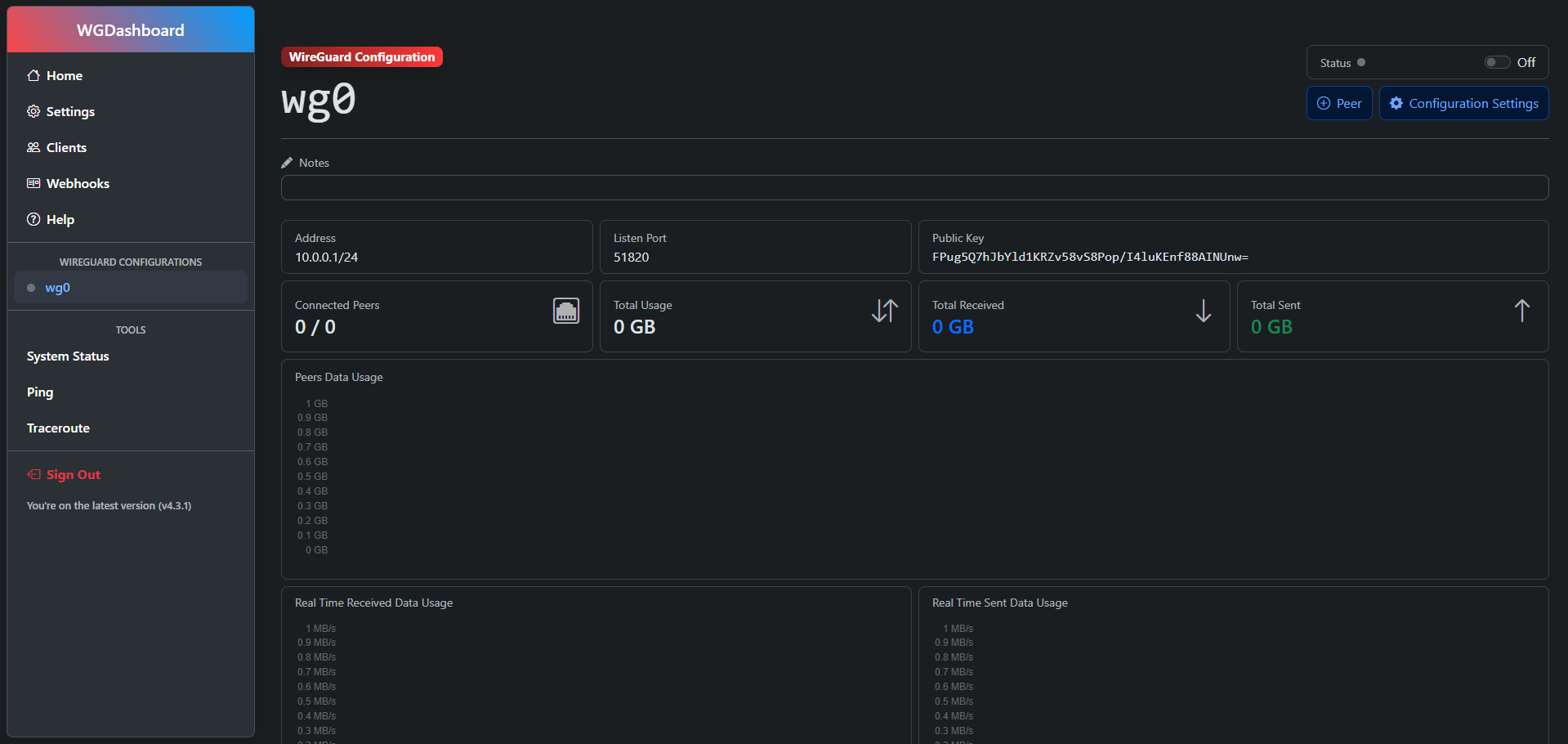This screenshot has height=744, width=1568.
Task: Click the Home house icon in sidebar
Action: [34, 75]
